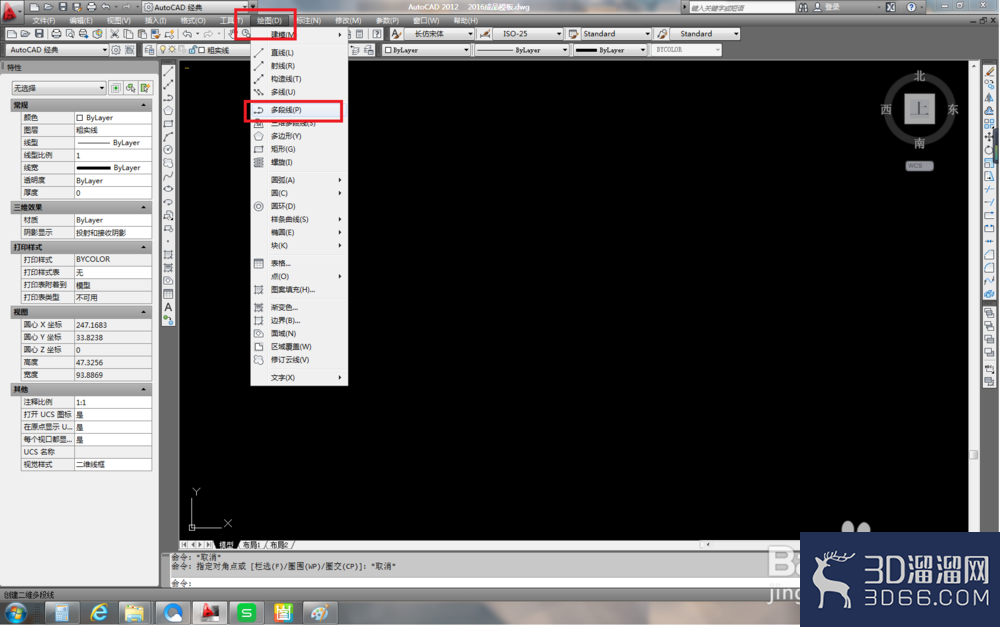
Task: Click the Cut scissors icon in standard toolbar
Action: coord(114,34)
